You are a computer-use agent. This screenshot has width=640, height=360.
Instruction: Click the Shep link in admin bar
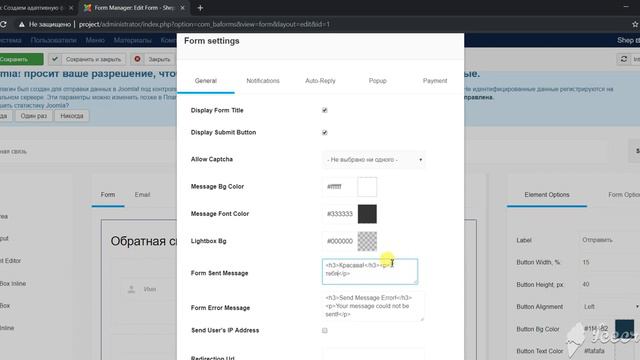coord(628,40)
